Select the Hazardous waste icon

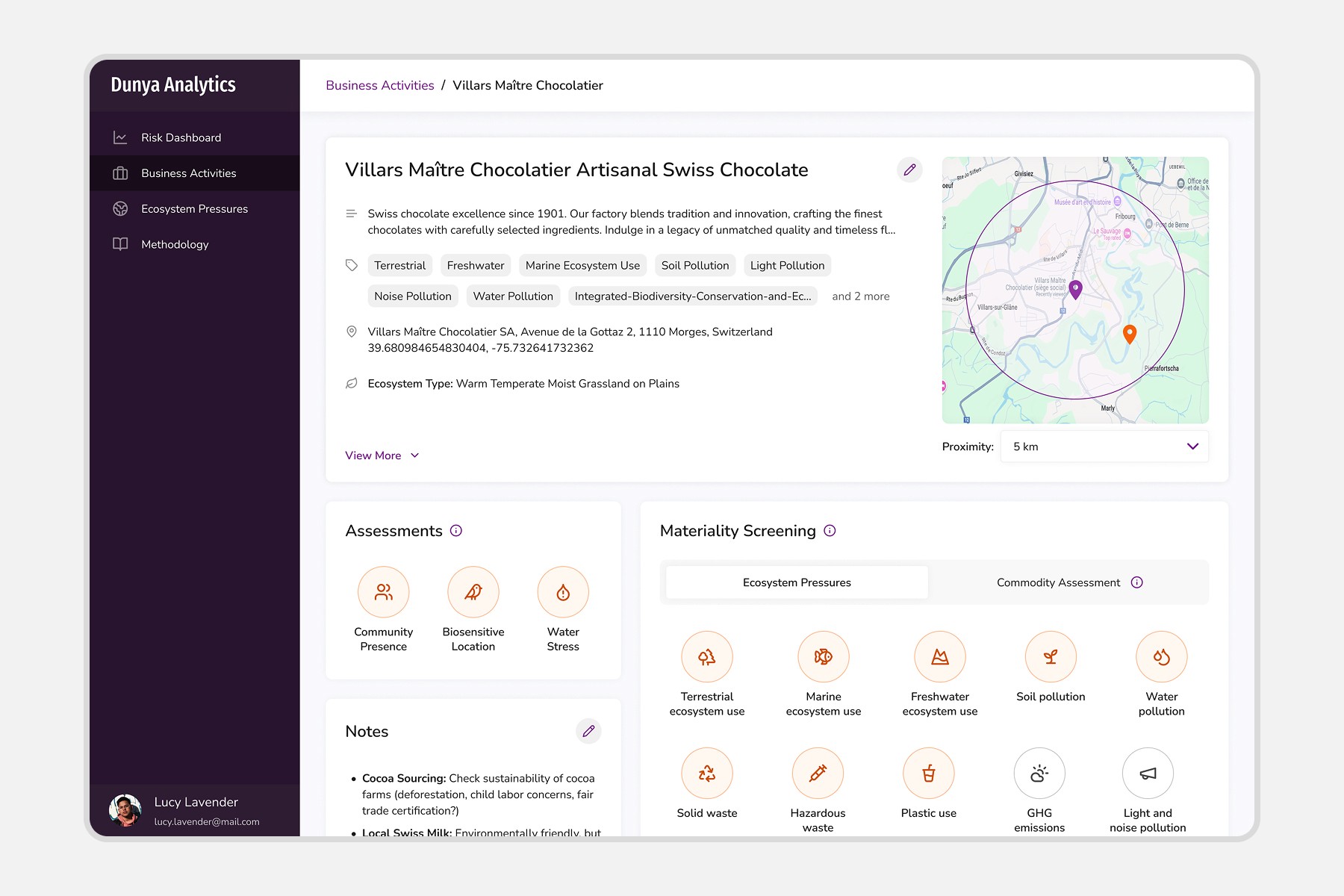(x=818, y=774)
